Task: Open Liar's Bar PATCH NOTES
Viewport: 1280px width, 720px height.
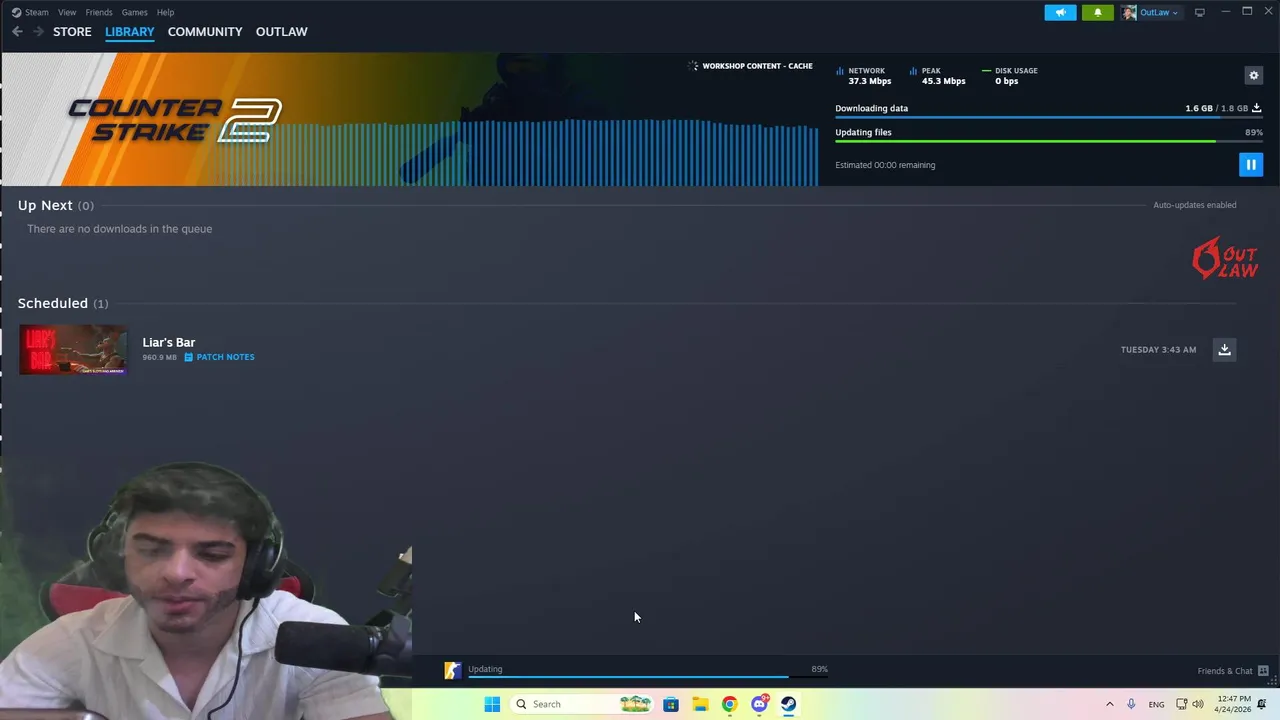Action: tap(225, 357)
